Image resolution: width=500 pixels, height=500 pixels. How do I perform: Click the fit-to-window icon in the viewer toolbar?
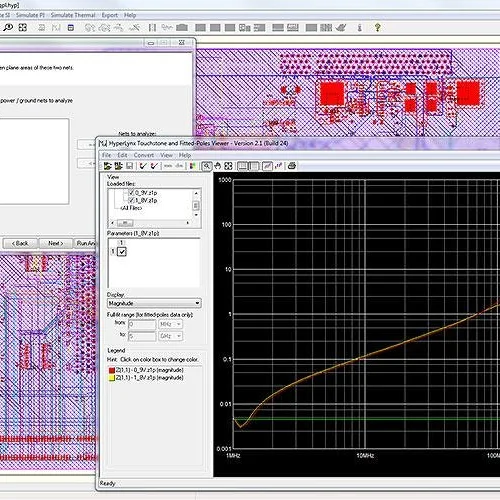point(228,166)
